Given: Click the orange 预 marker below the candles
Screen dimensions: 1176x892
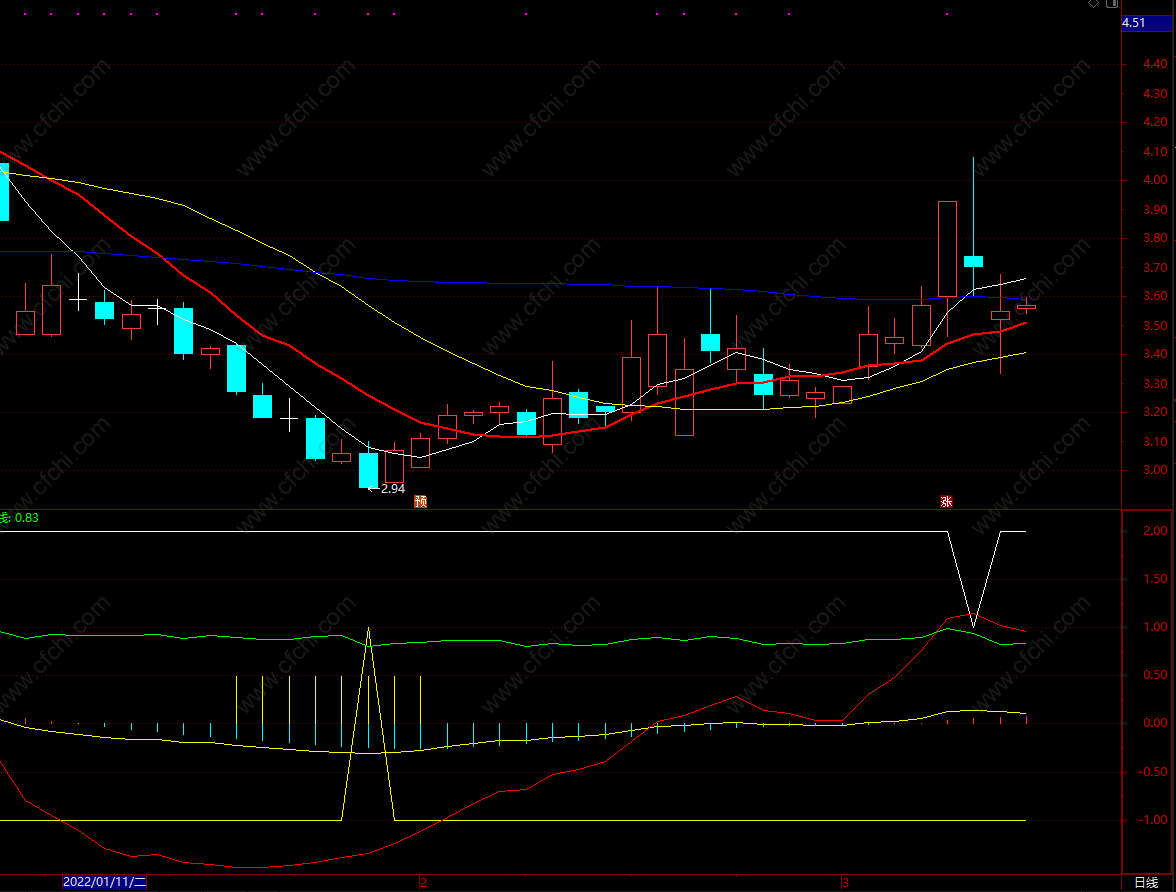Looking at the screenshot, I should (x=421, y=501).
